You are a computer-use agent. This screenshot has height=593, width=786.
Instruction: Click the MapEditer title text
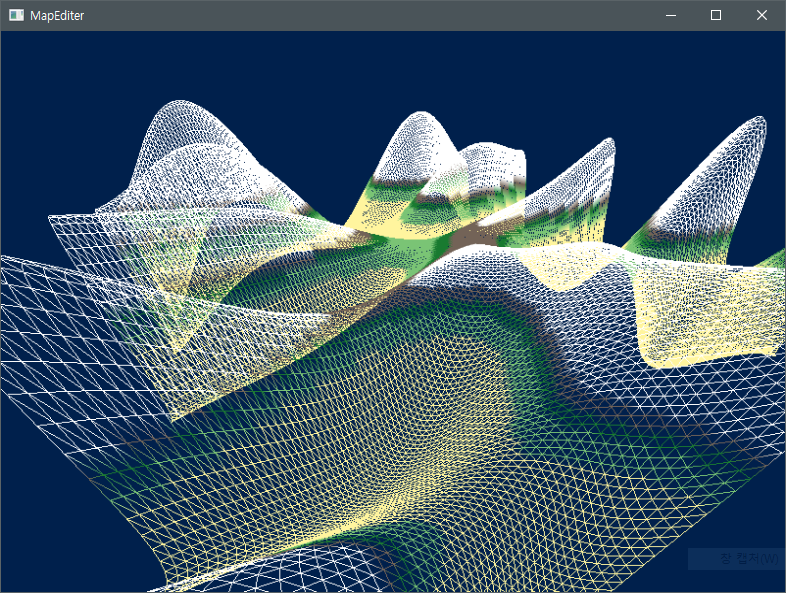click(57, 16)
